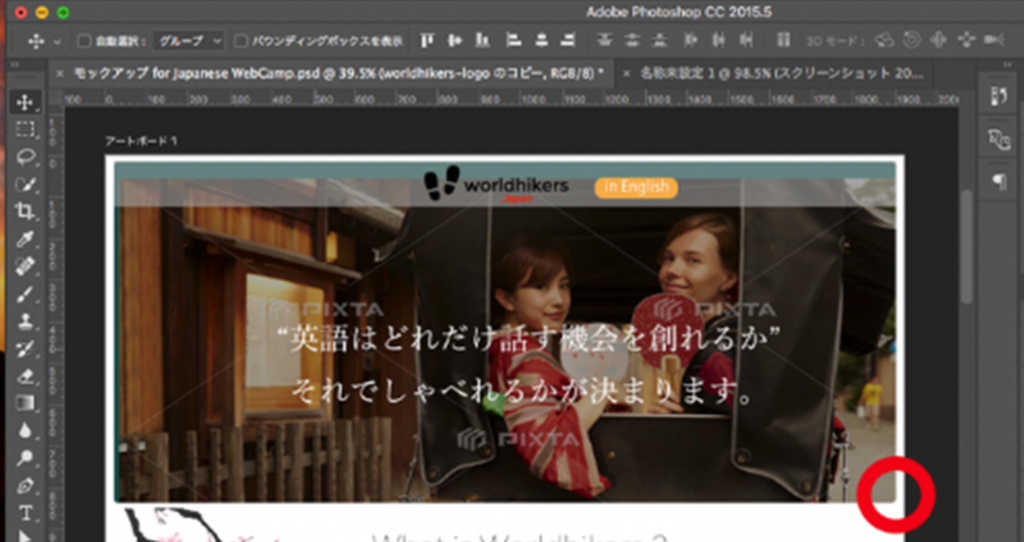Click Align right edges icon

pos(569,40)
